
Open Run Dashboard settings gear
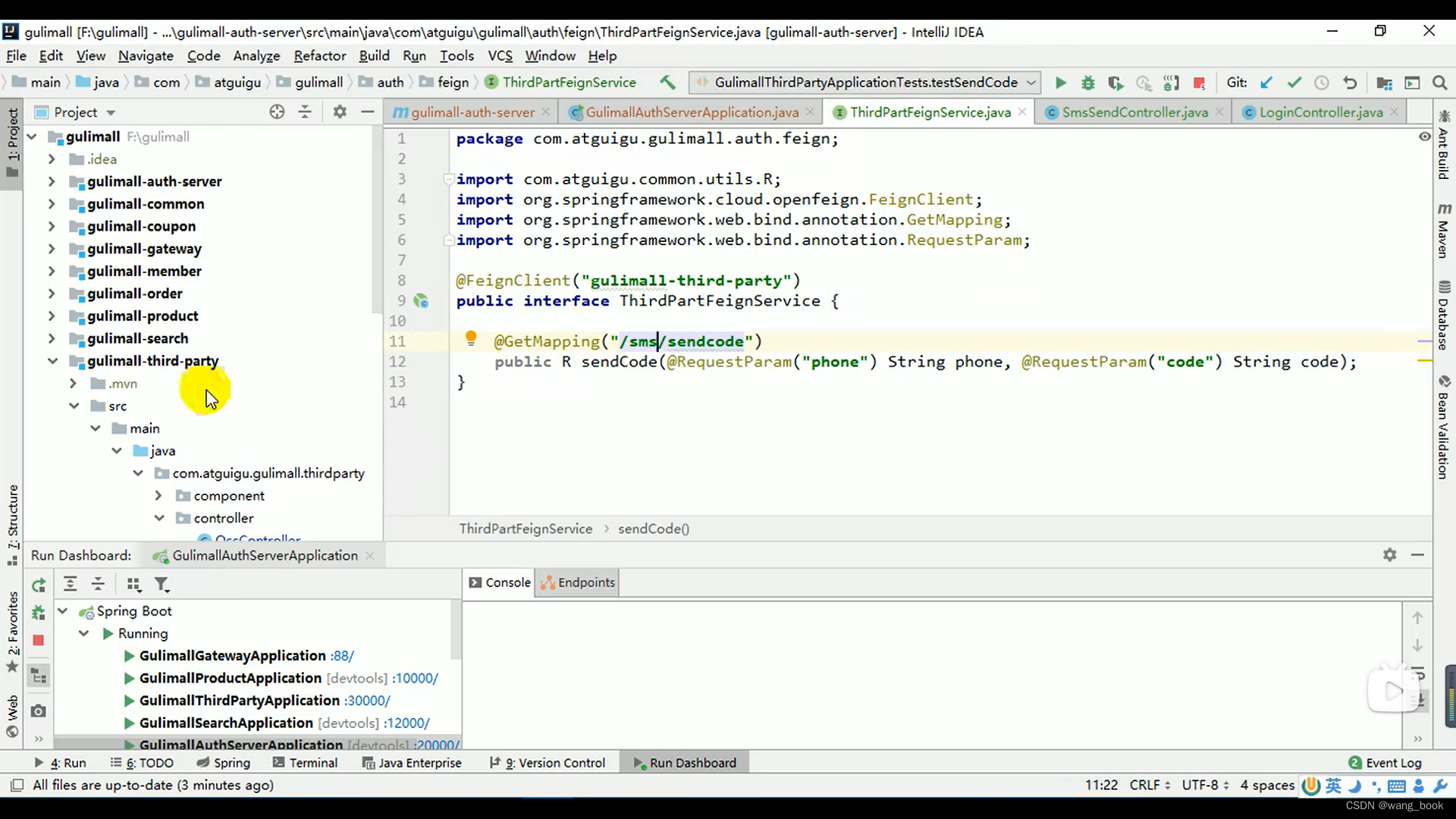click(x=1389, y=555)
